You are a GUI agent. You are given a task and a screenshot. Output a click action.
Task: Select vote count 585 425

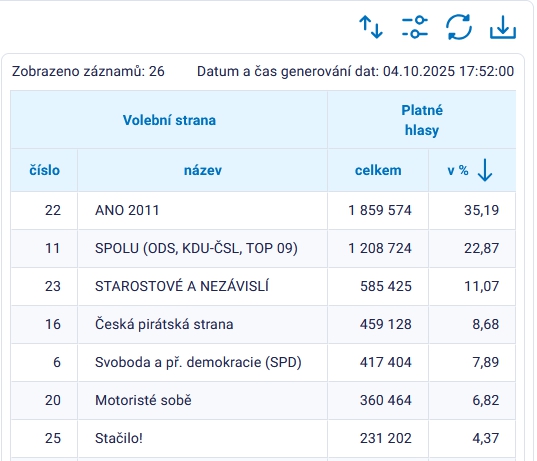(x=386, y=286)
